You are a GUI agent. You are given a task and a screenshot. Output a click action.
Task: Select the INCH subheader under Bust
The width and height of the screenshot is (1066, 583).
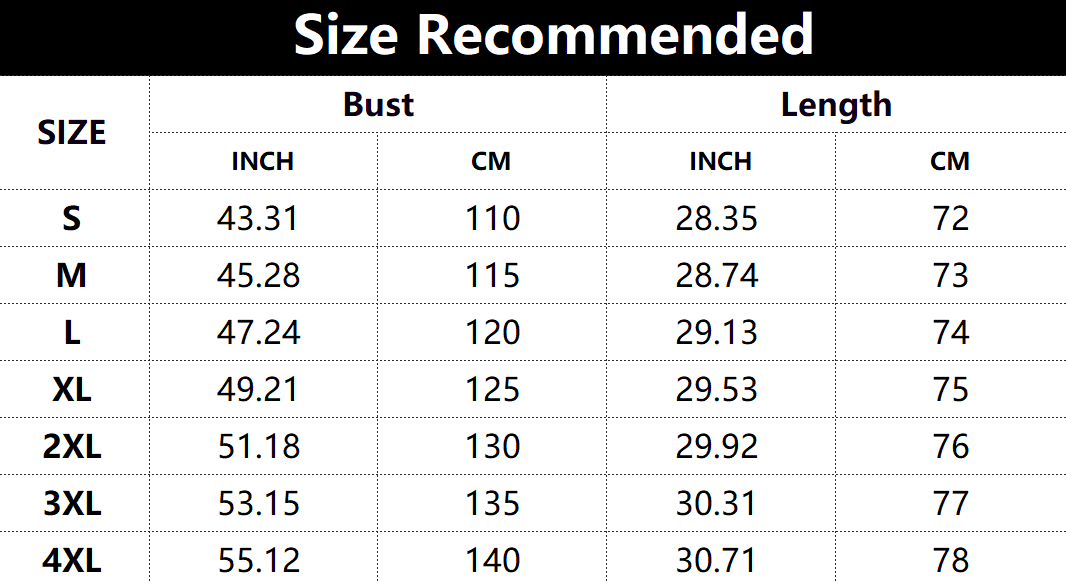[x=263, y=161]
